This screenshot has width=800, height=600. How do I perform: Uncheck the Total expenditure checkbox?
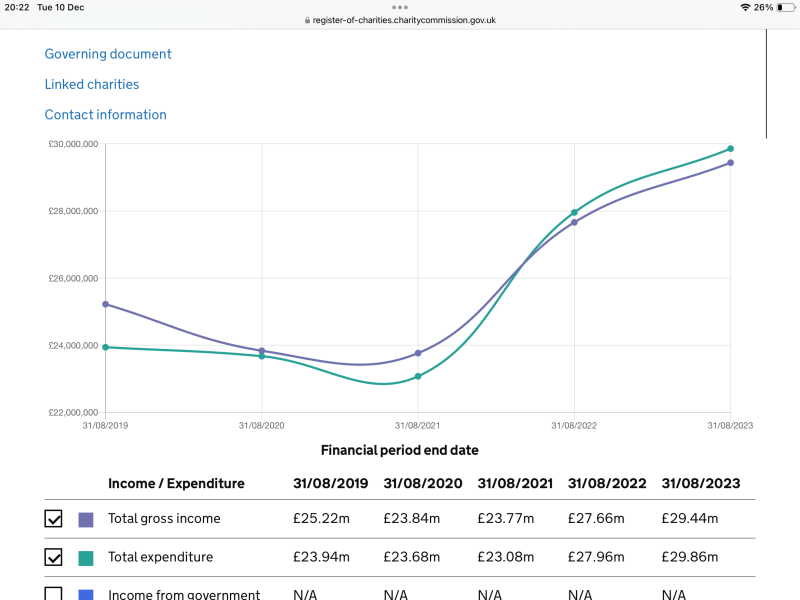(x=54, y=557)
